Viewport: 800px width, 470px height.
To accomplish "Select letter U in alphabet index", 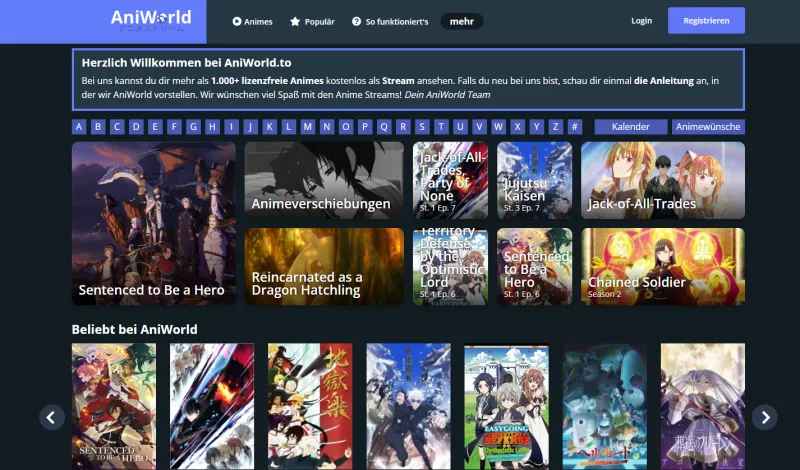I will coord(460,127).
